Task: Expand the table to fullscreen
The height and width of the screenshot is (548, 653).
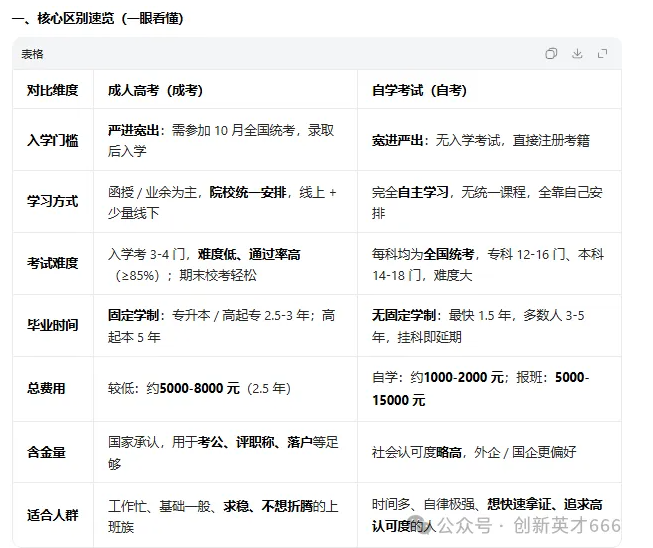Action: click(x=602, y=54)
